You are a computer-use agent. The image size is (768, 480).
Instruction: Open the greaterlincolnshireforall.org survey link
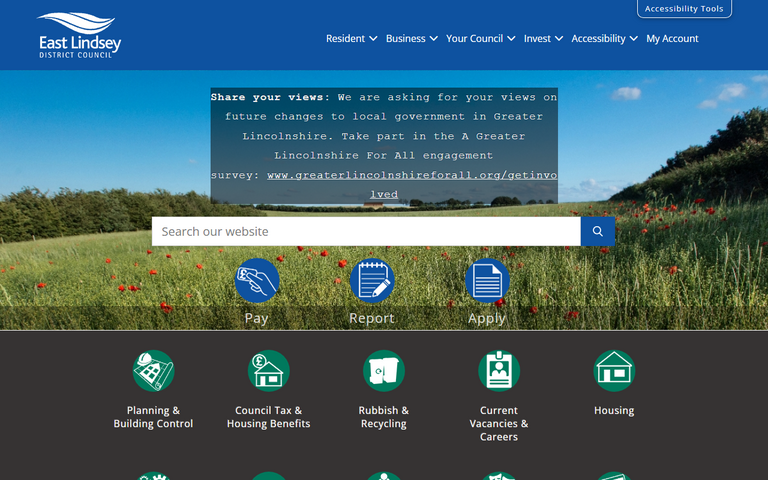410,175
